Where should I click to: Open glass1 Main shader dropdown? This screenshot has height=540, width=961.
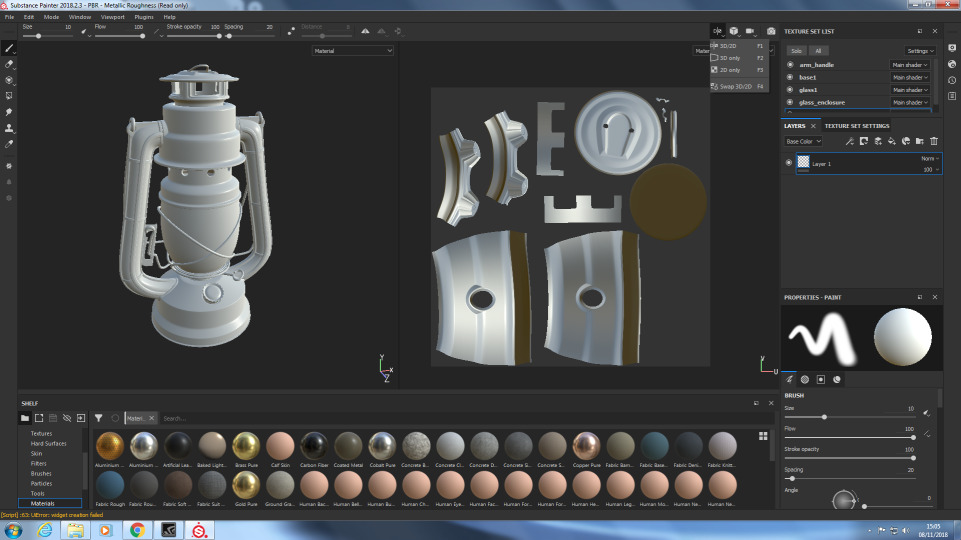(x=910, y=89)
